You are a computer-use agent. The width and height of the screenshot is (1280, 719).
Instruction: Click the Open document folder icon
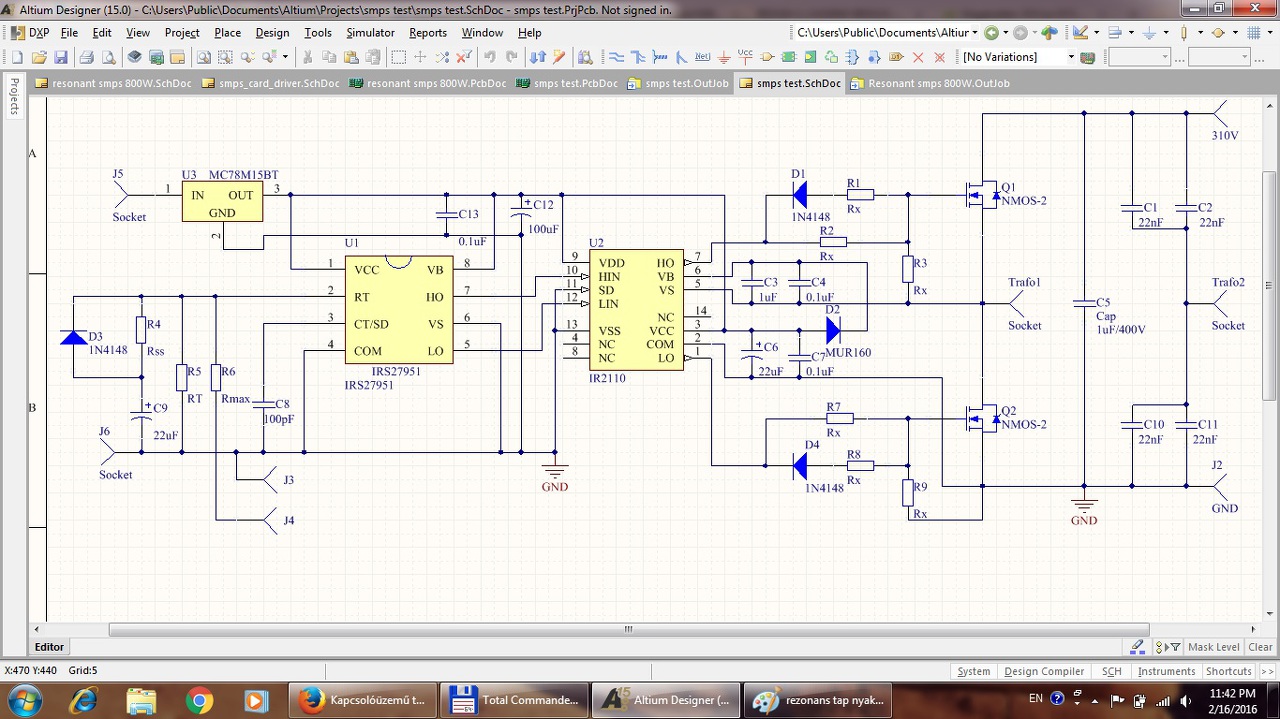click(x=39, y=57)
